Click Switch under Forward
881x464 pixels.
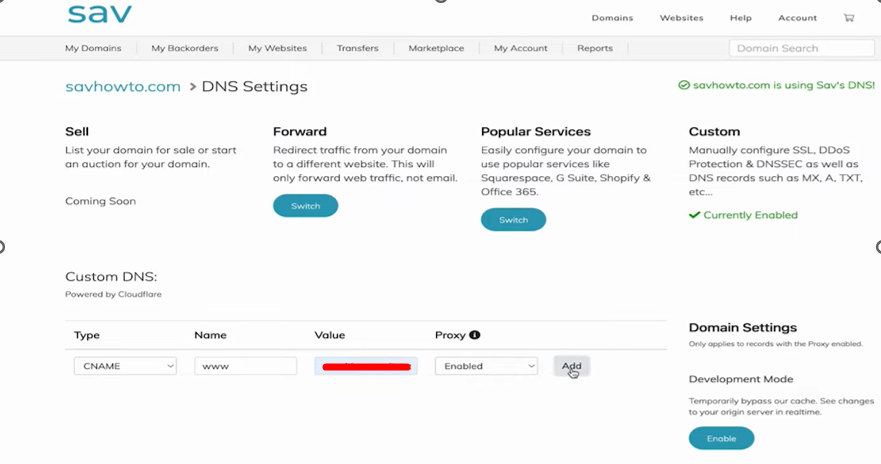306,206
